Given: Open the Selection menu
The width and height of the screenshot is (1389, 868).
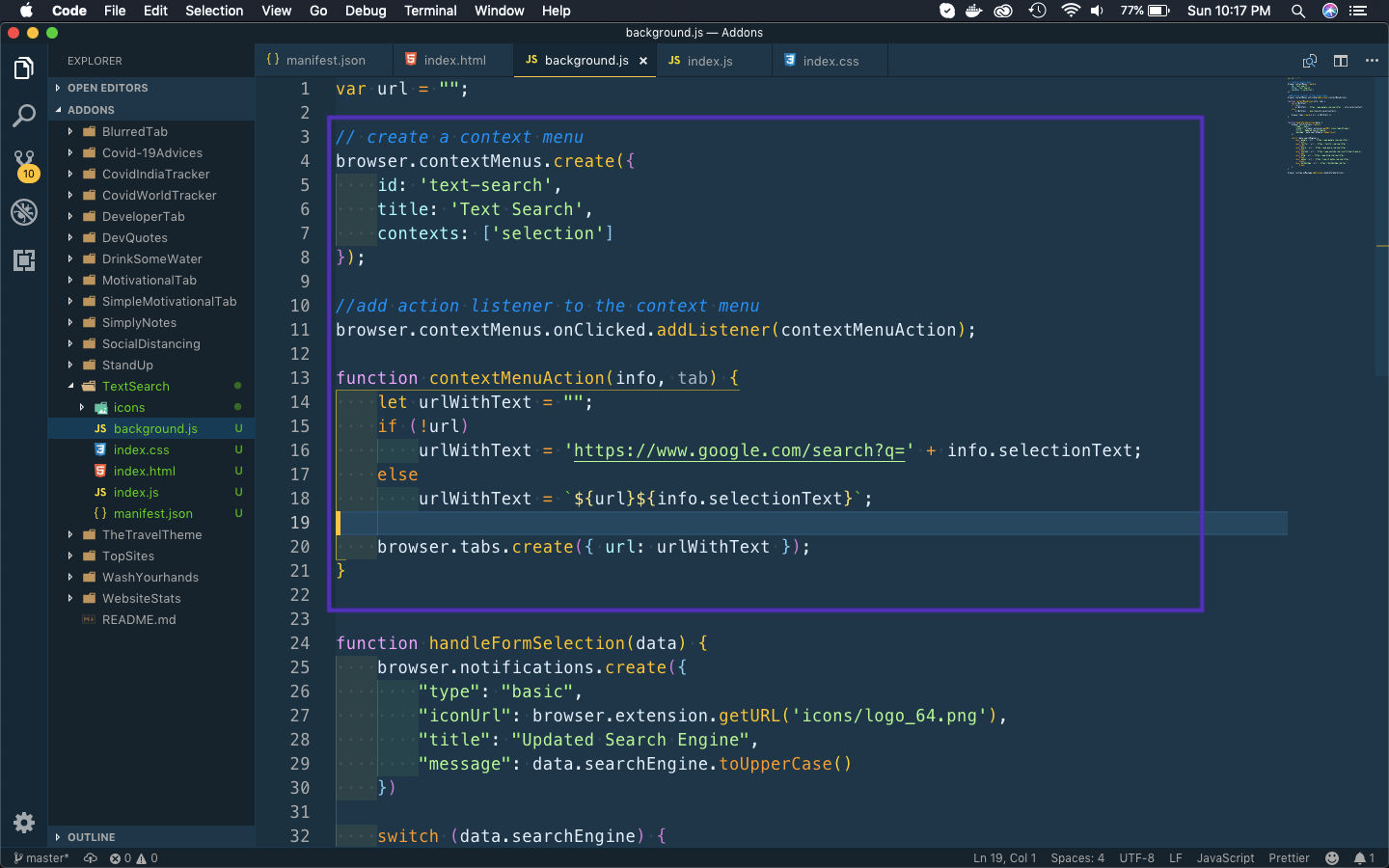Looking at the screenshot, I should pyautogui.click(x=214, y=11).
